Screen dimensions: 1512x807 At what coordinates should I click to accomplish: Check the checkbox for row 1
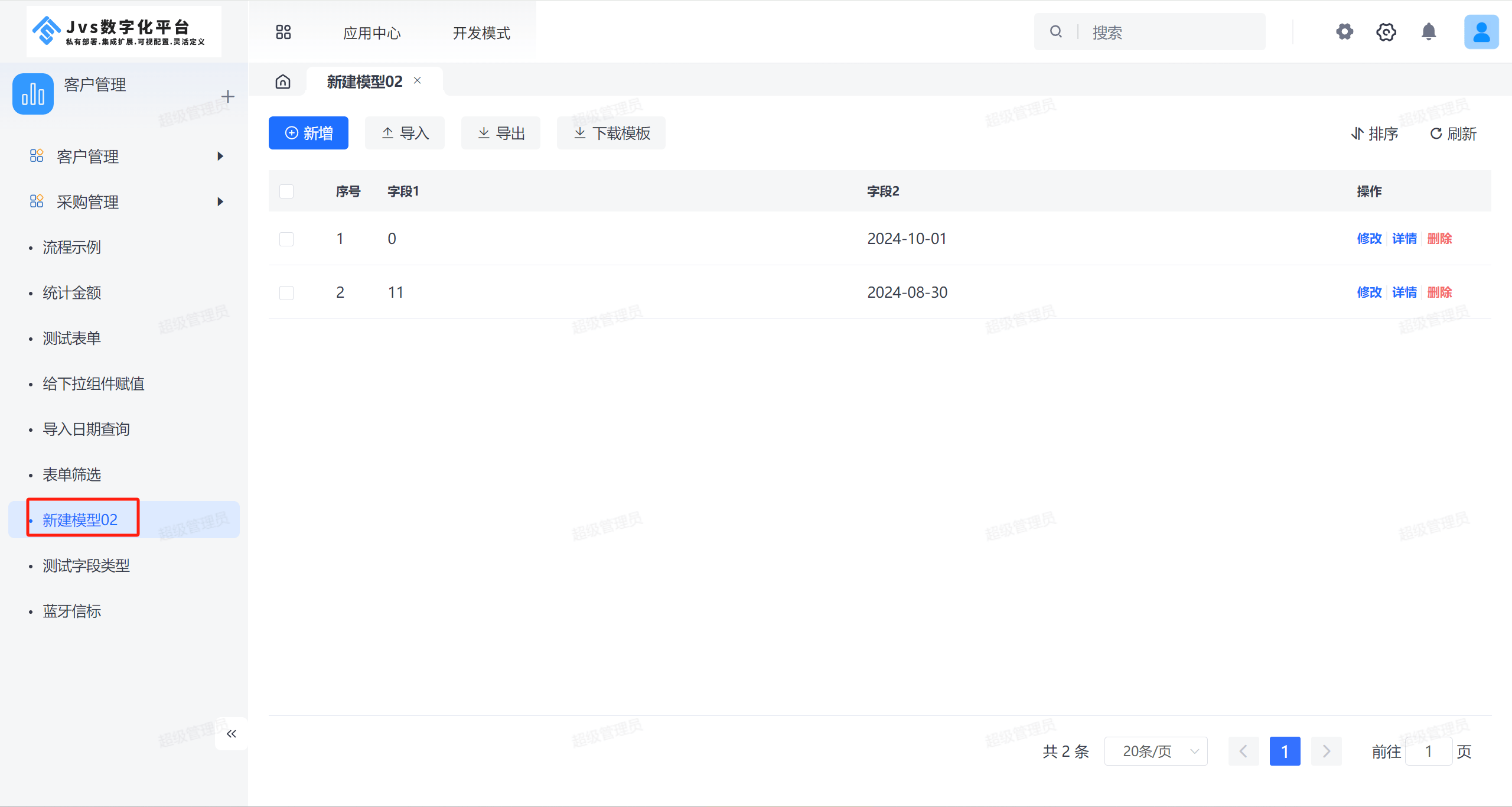286,239
